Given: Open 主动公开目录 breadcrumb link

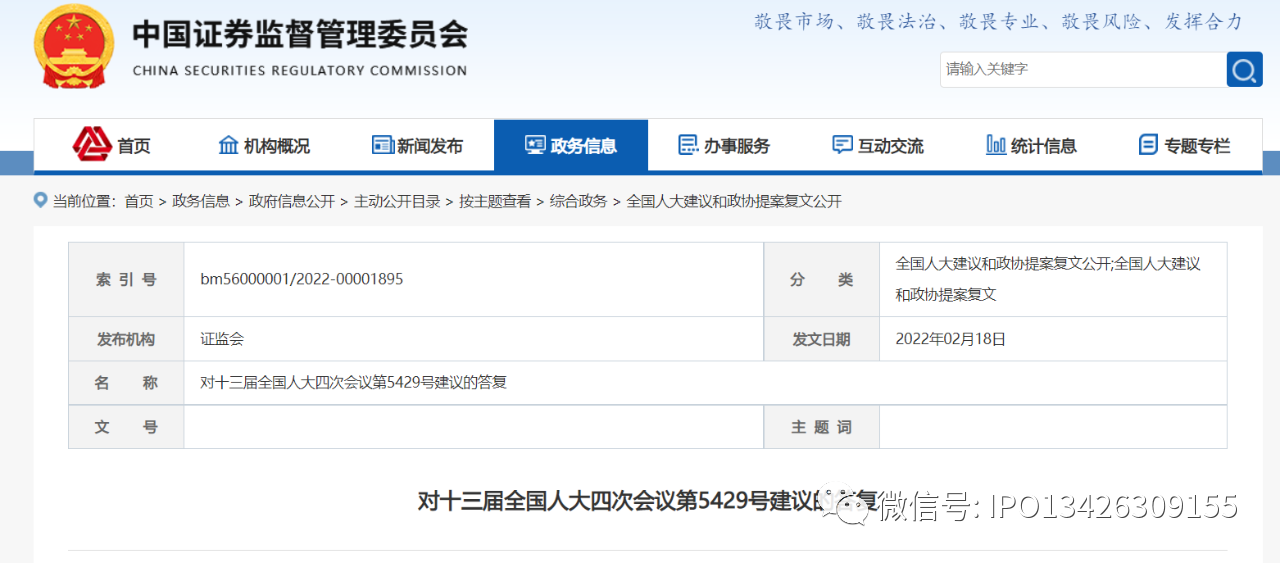Looking at the screenshot, I should (x=397, y=201).
